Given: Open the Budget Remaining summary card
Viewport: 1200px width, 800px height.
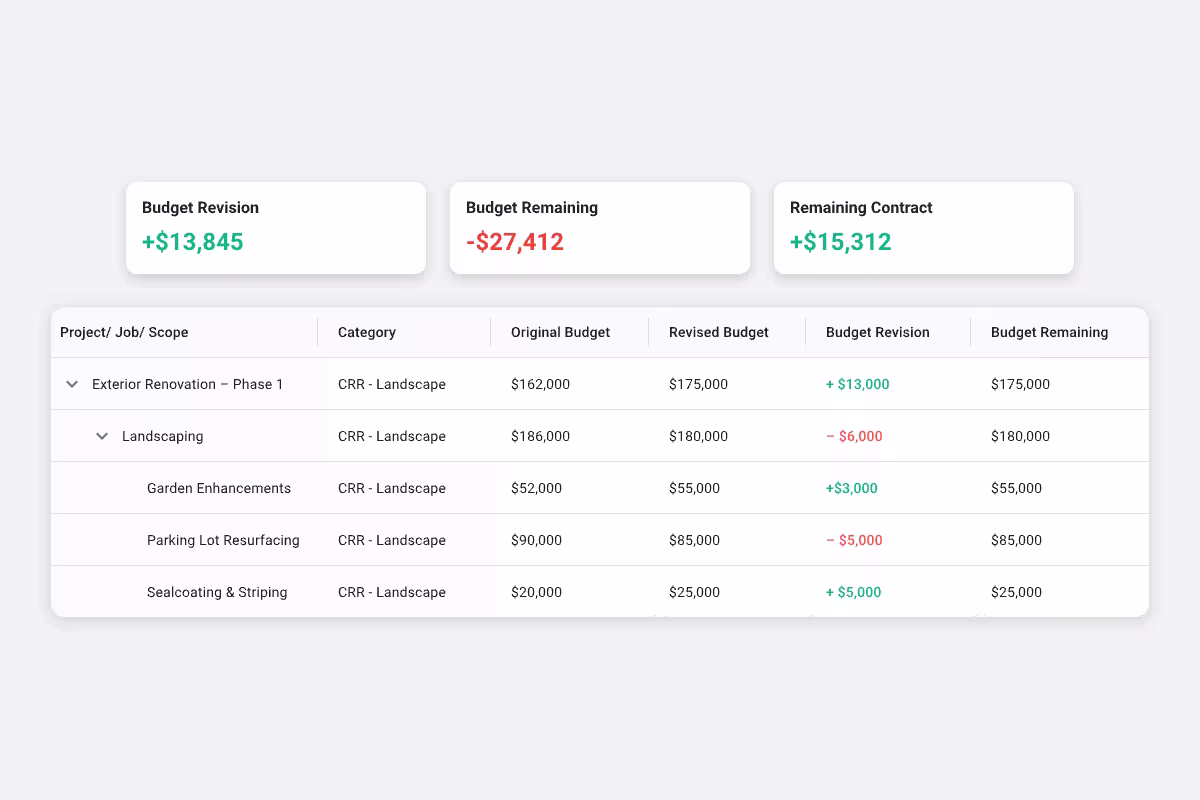Looking at the screenshot, I should (x=600, y=227).
